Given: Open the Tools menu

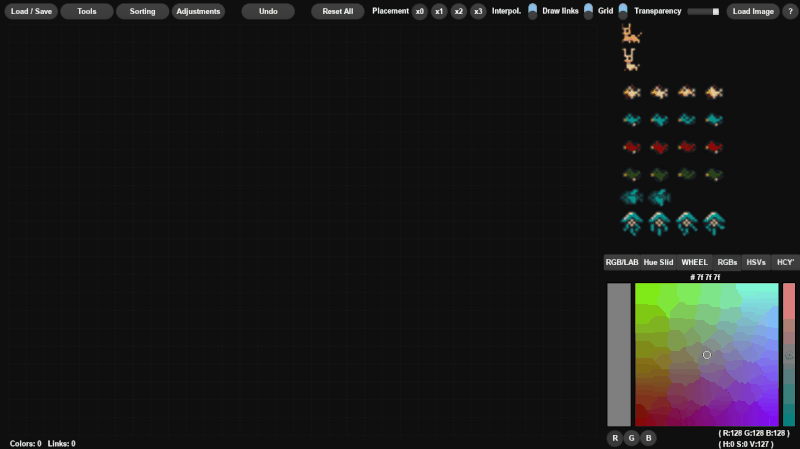Looking at the screenshot, I should click(x=87, y=11).
